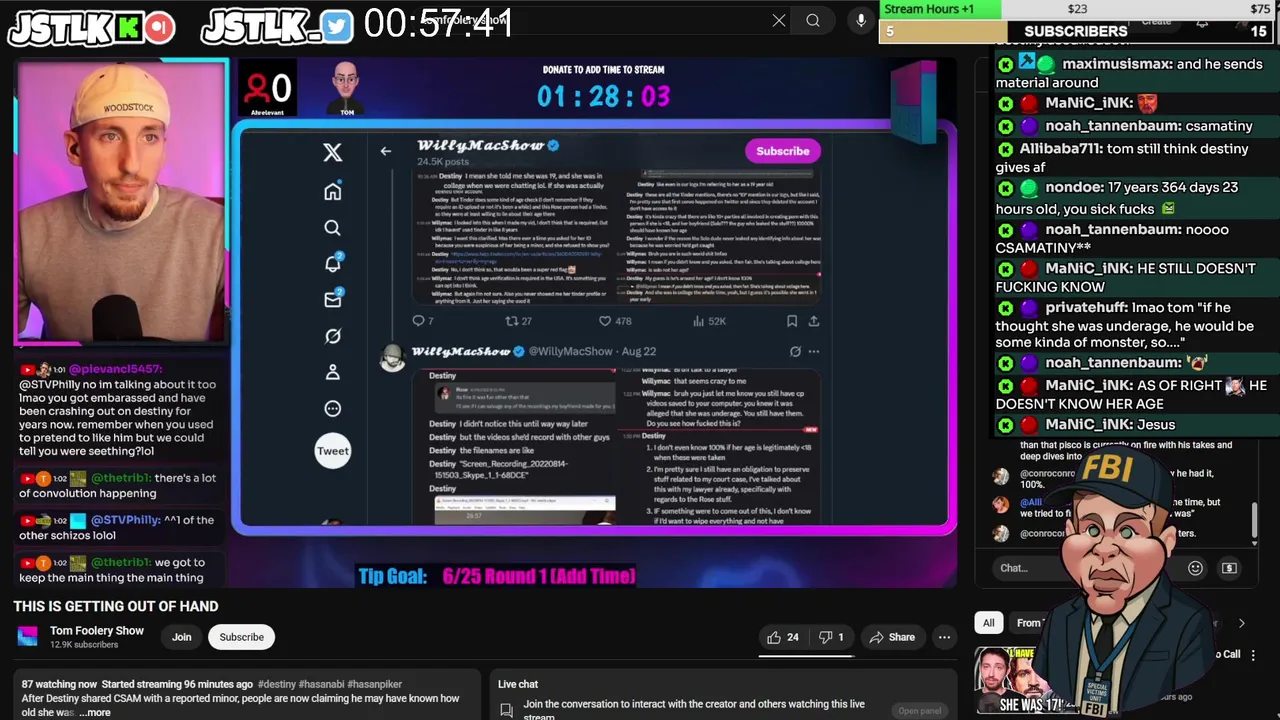Like the post with 478 likes
Viewport: 1280px width, 720px height.
coord(604,321)
